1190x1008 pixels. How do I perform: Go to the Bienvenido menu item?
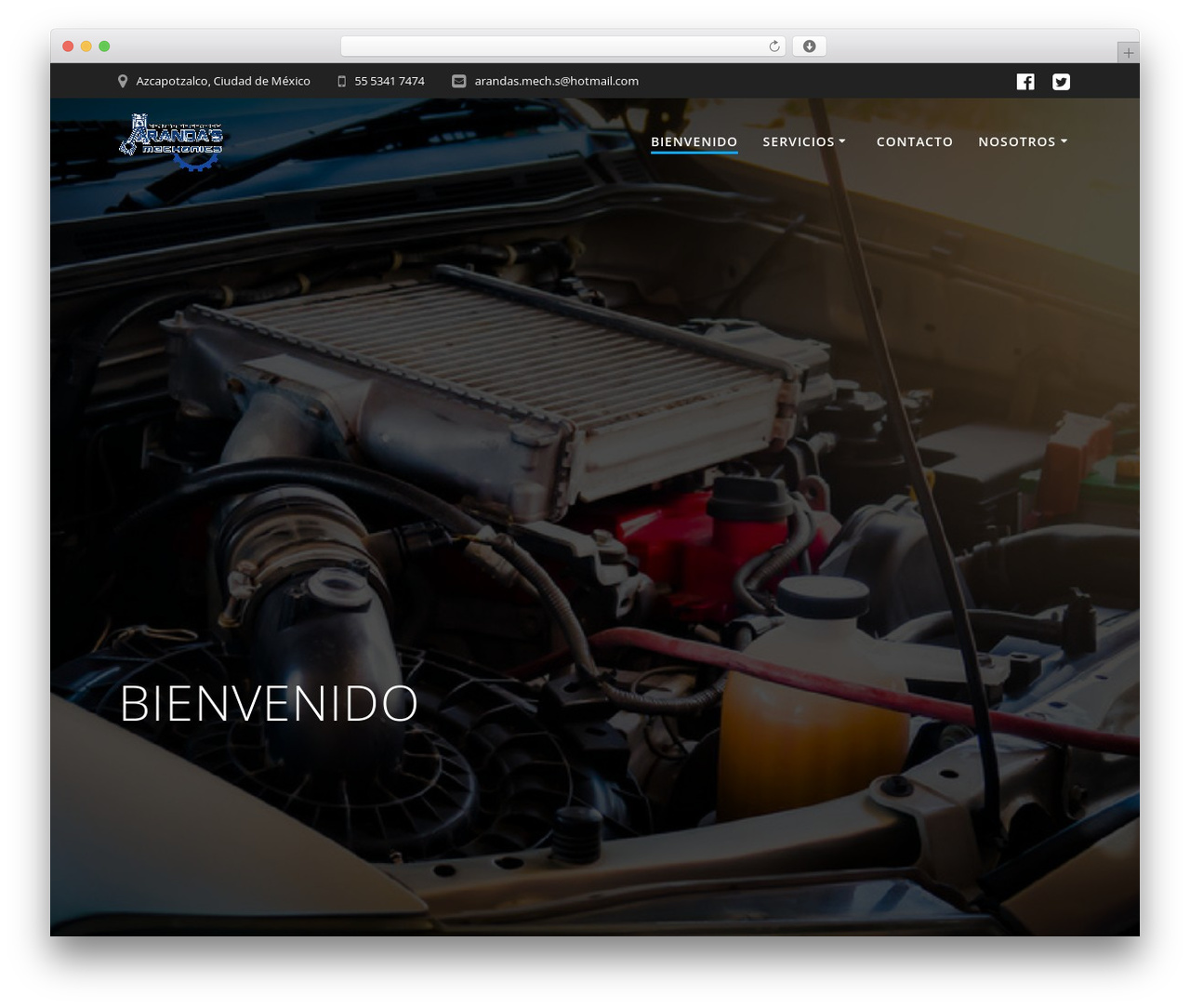(694, 141)
